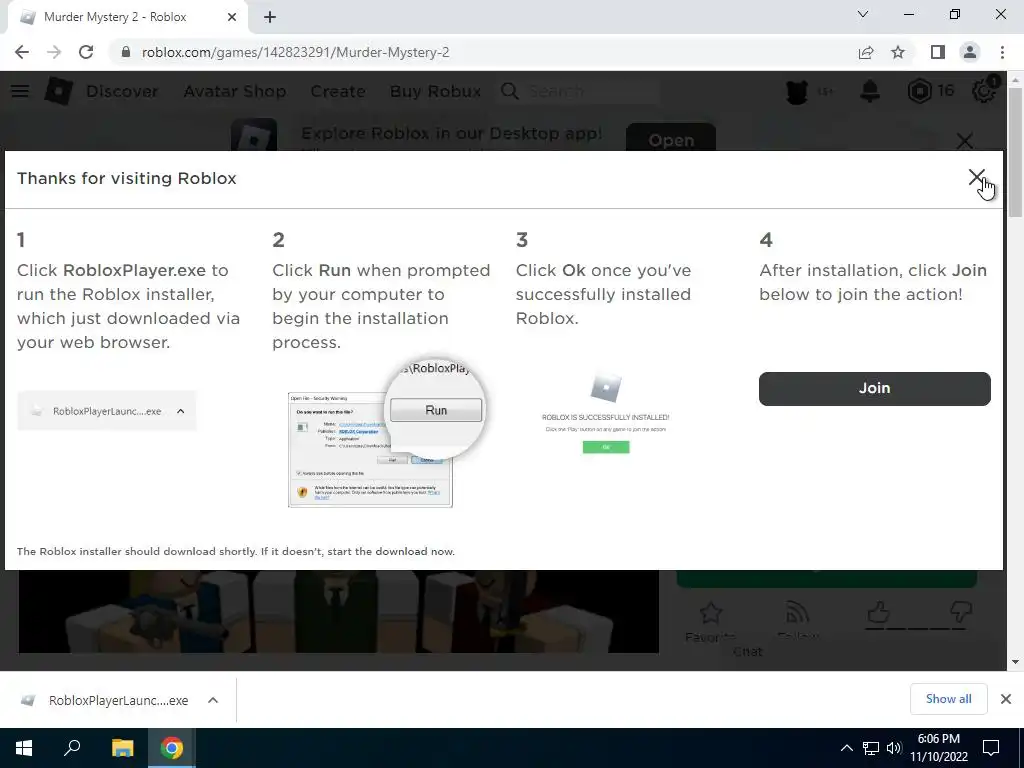Open the Chrome profile icon
Screen dimensions: 1024x768
coord(970,52)
